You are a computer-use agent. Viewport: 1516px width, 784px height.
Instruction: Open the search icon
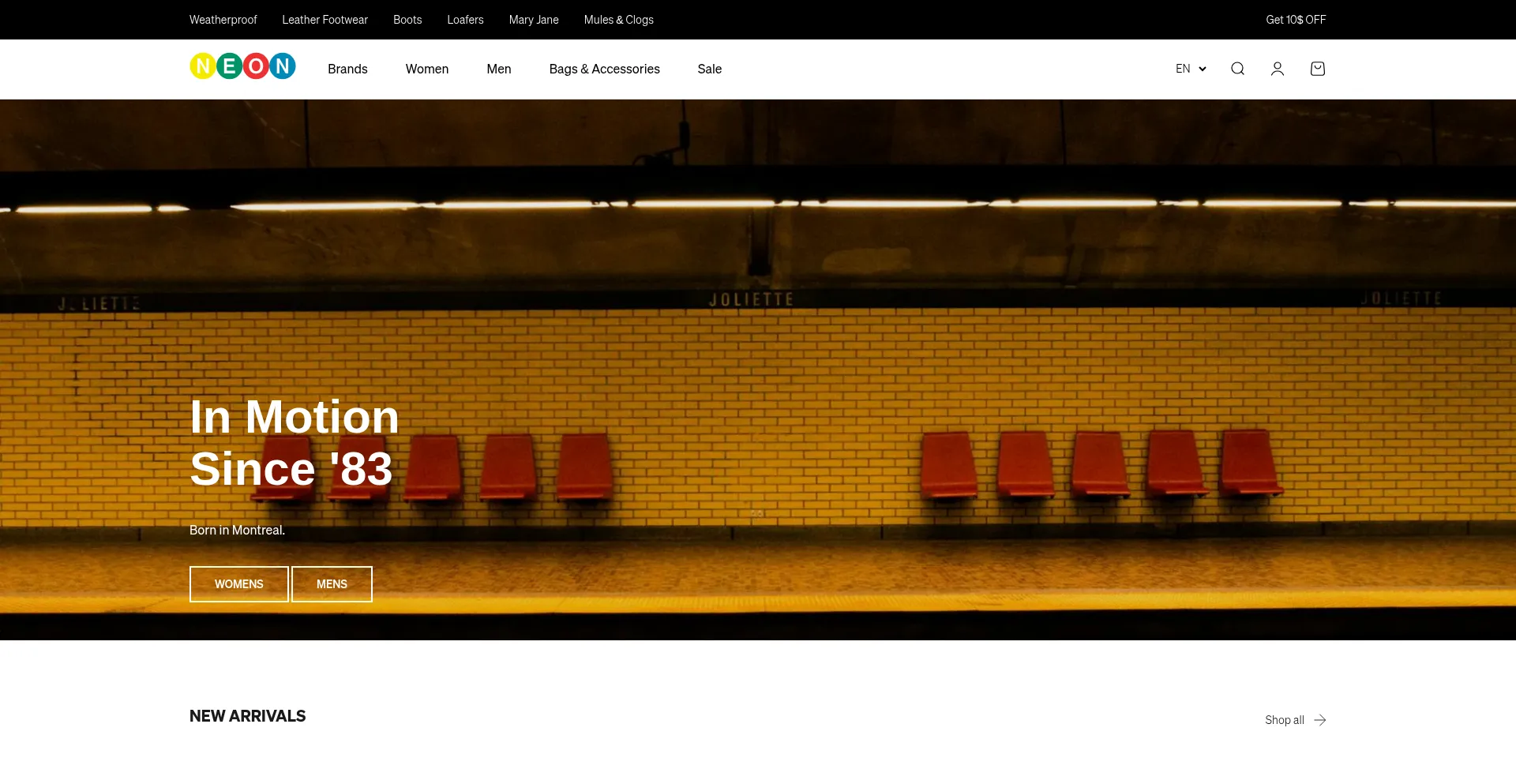1237,69
